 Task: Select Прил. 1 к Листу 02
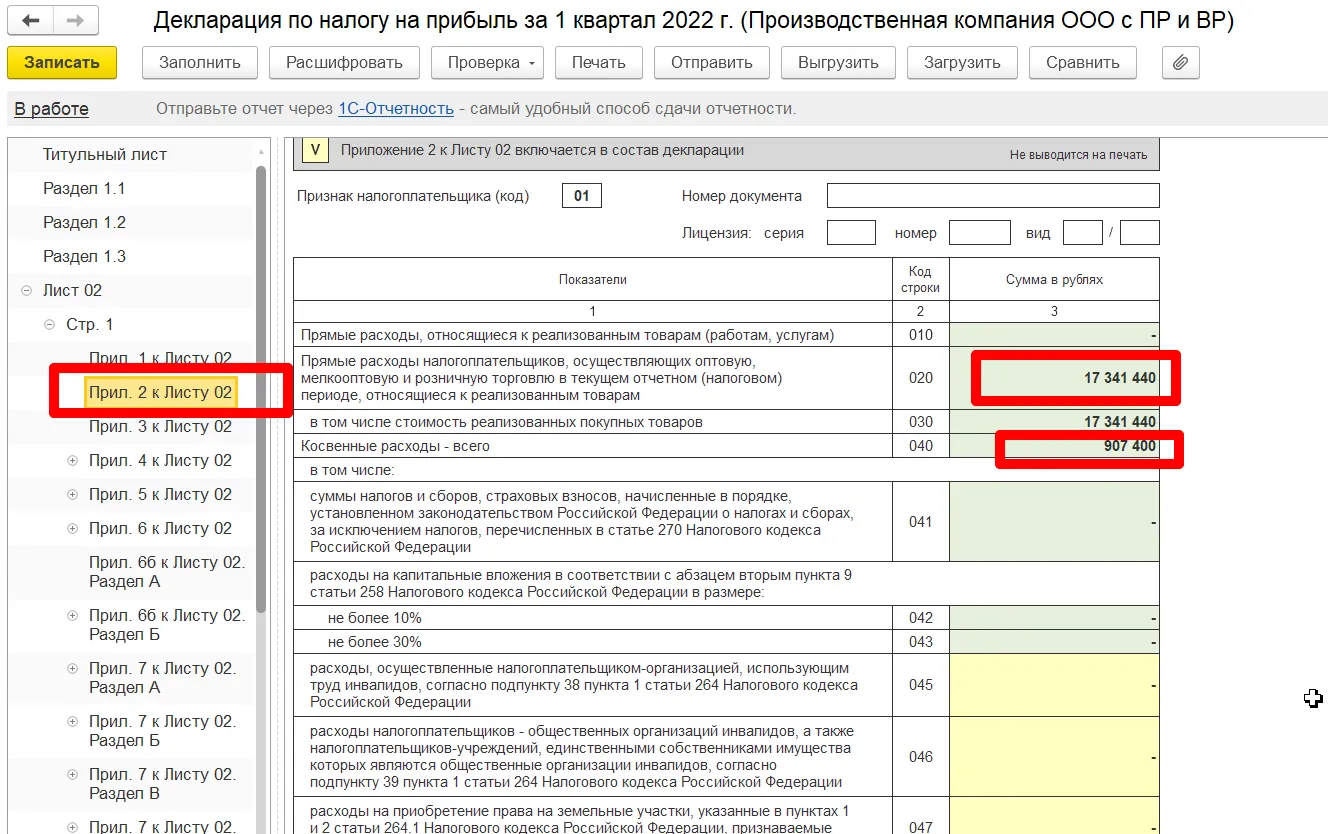(160, 358)
